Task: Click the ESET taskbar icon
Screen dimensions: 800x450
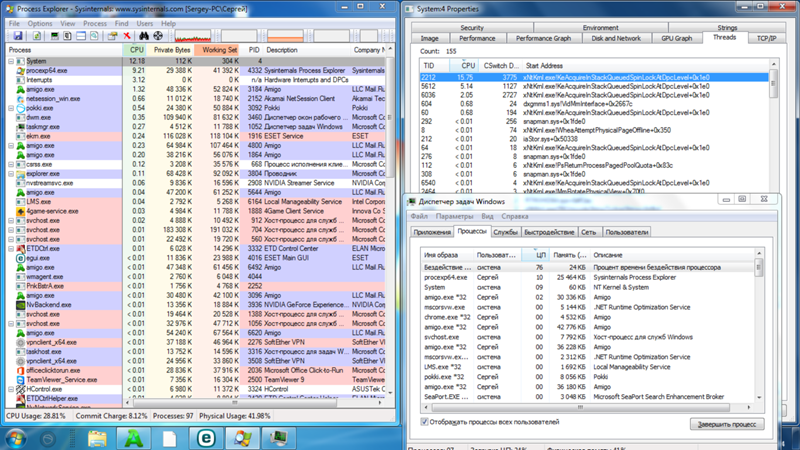Action: [206, 438]
